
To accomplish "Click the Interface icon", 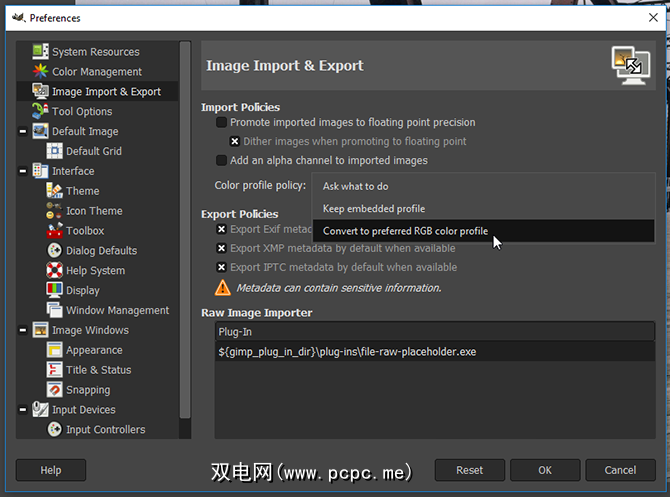I will click(41, 171).
